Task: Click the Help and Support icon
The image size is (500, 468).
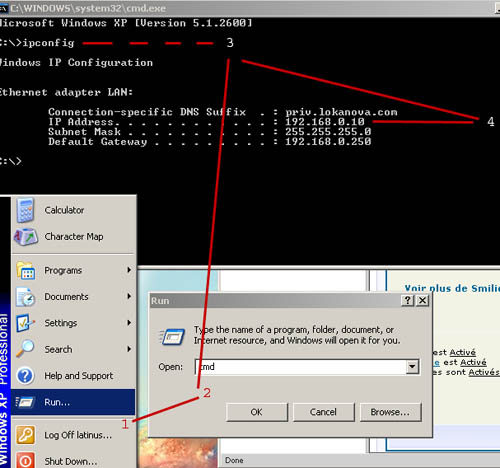Action: click(x=25, y=376)
